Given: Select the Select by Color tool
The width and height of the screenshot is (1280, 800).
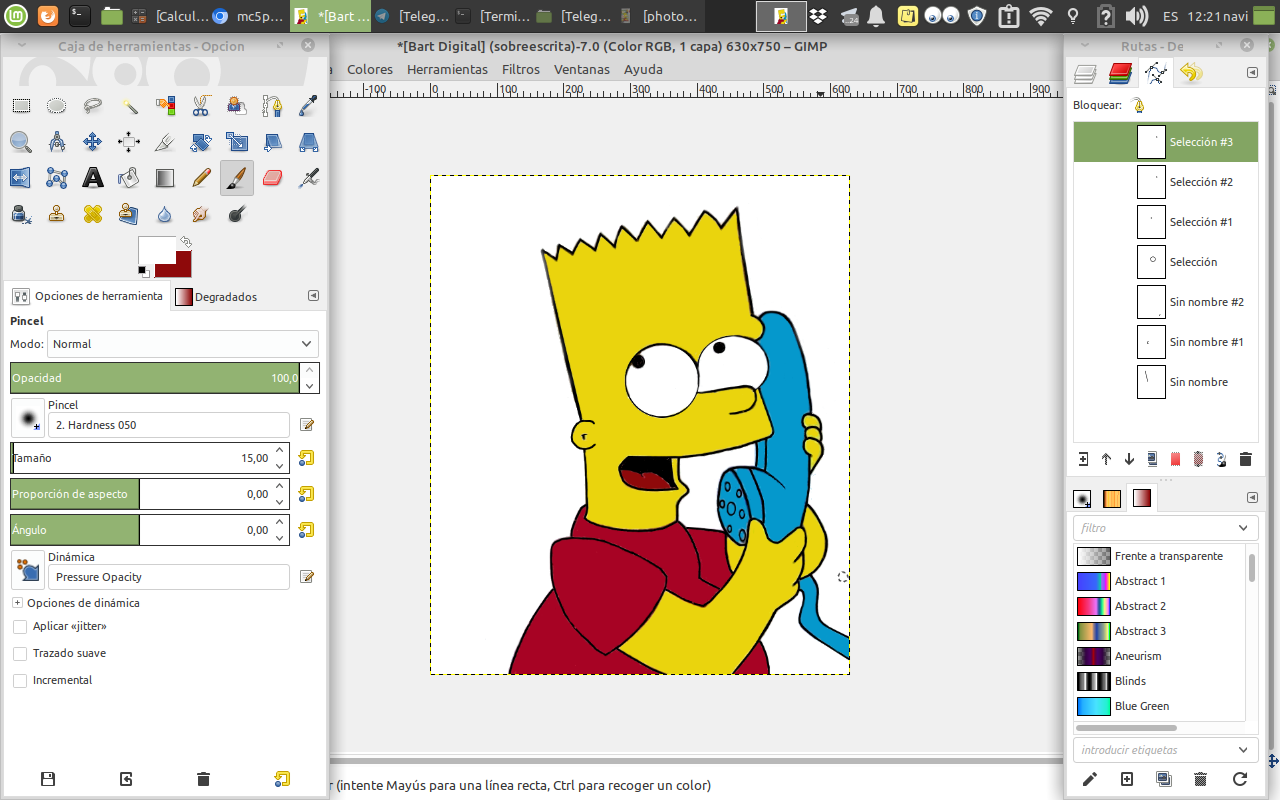Looking at the screenshot, I should click(165, 105).
